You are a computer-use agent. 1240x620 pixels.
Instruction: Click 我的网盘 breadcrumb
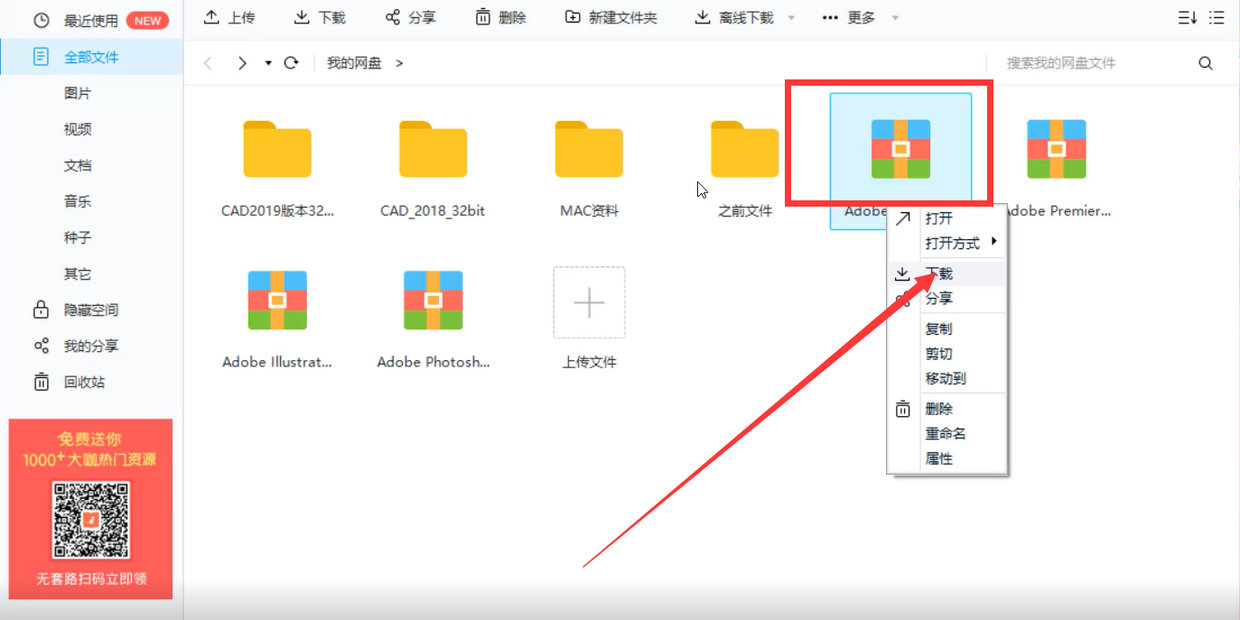(x=354, y=63)
